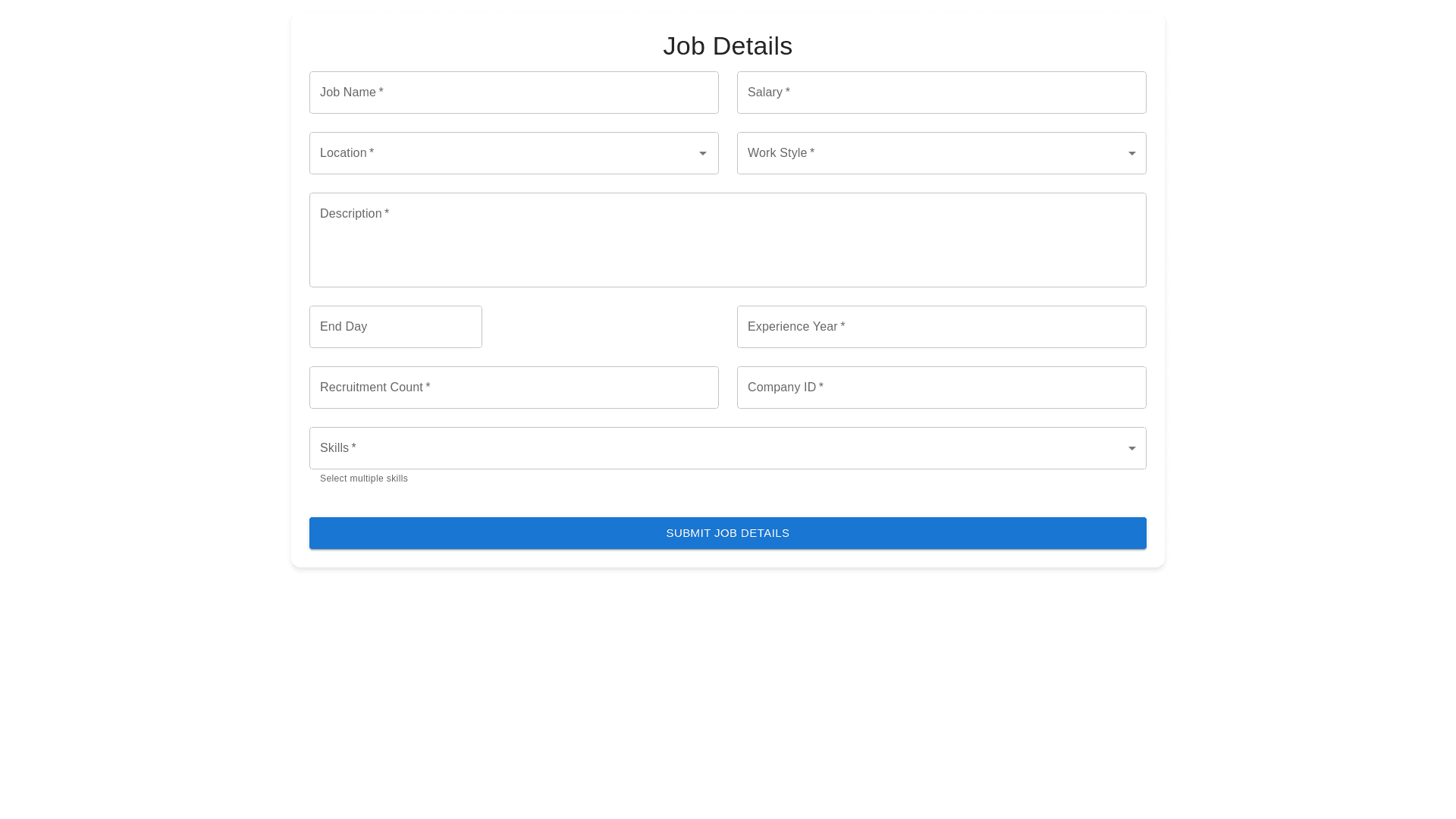1456x819 pixels.
Task: Click the Skills dropdown arrow icon
Action: (x=1131, y=449)
